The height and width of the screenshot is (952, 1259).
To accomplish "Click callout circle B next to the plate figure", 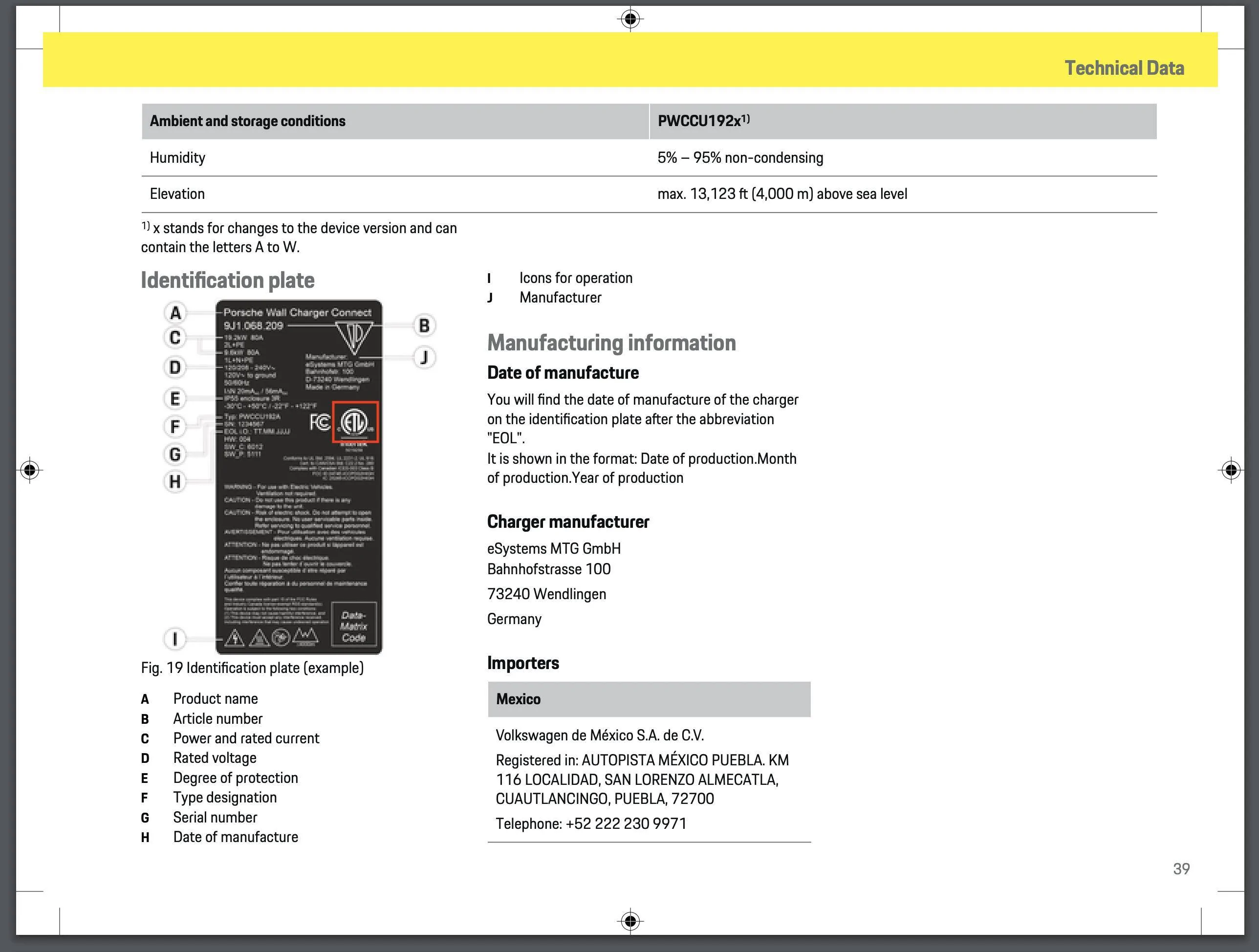I will tap(424, 325).
